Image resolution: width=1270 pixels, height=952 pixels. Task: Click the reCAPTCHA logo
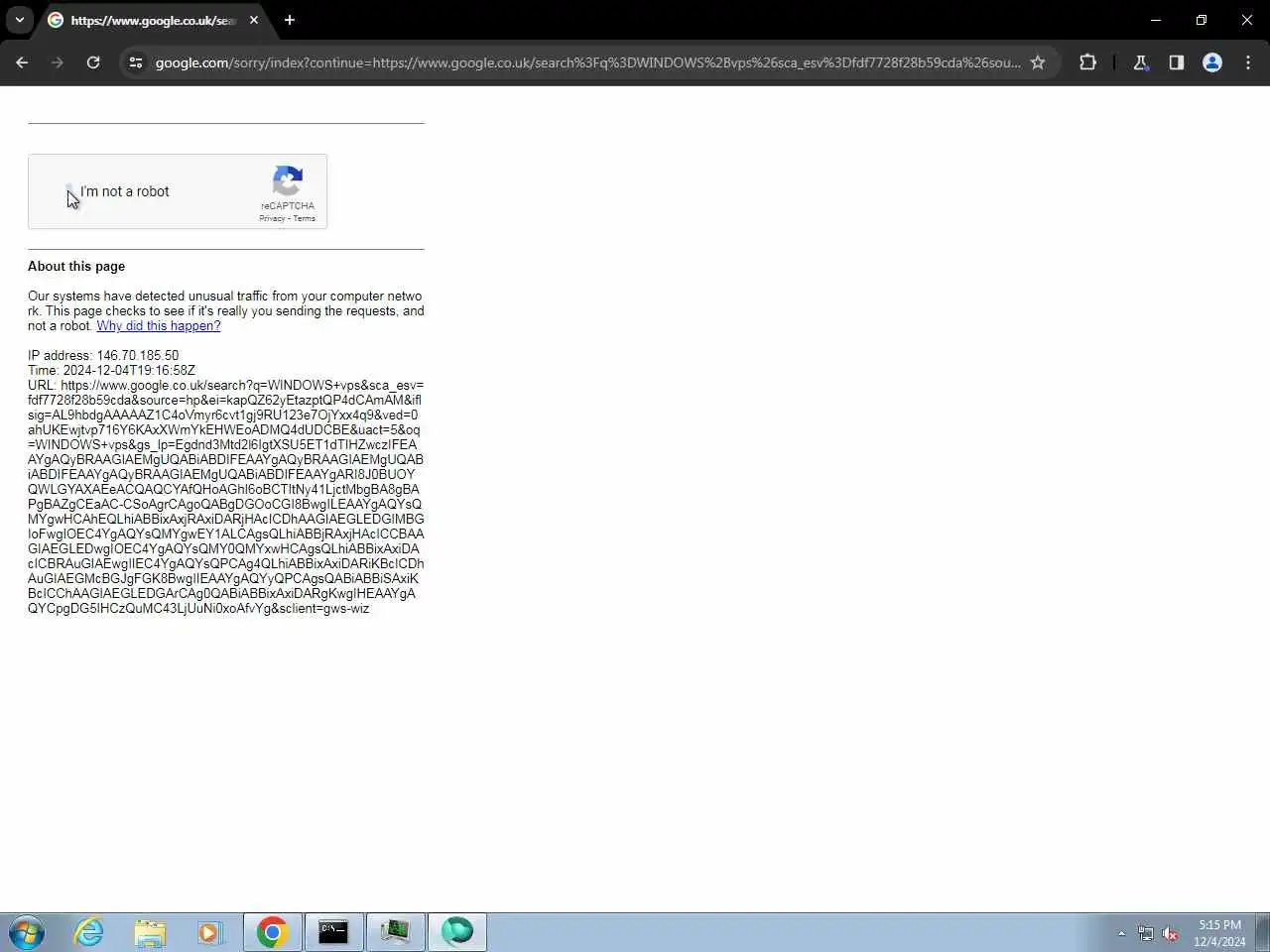(288, 180)
